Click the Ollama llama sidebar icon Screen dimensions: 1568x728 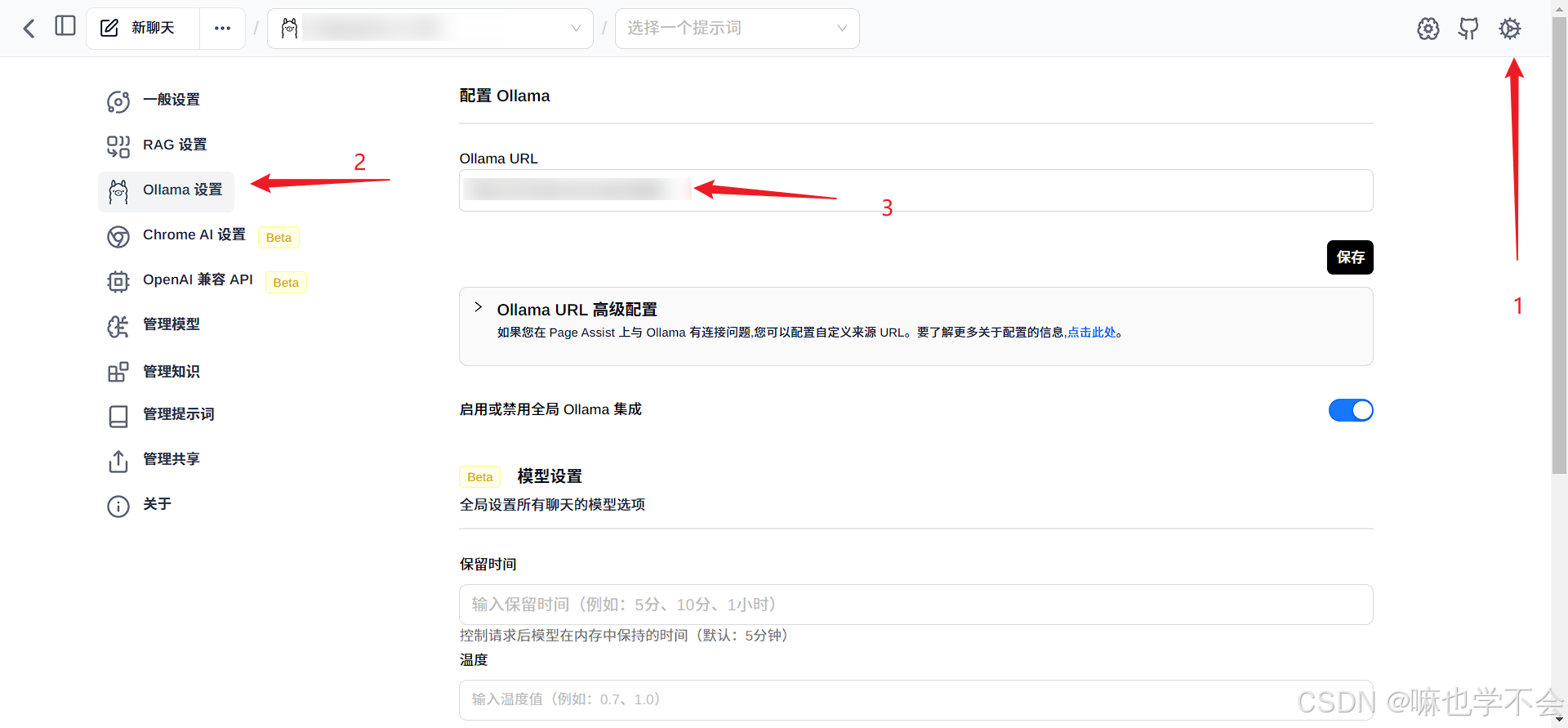coord(118,192)
